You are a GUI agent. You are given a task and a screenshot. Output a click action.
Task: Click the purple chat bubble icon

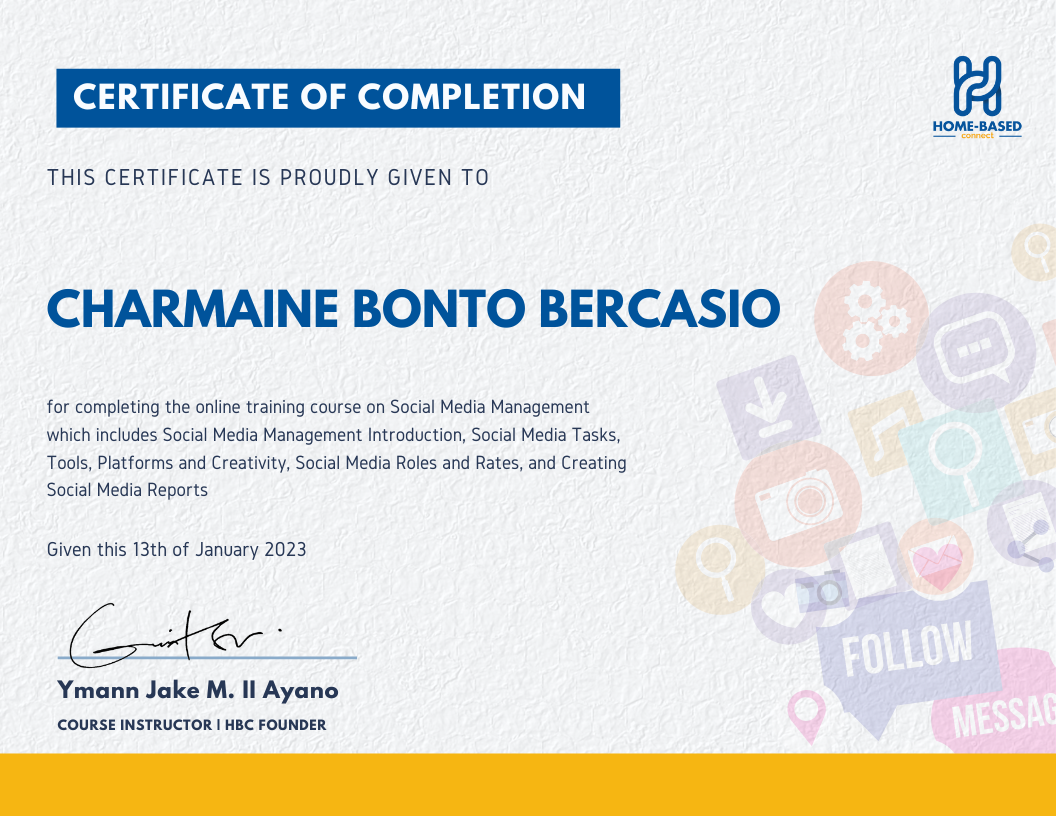[x=976, y=352]
